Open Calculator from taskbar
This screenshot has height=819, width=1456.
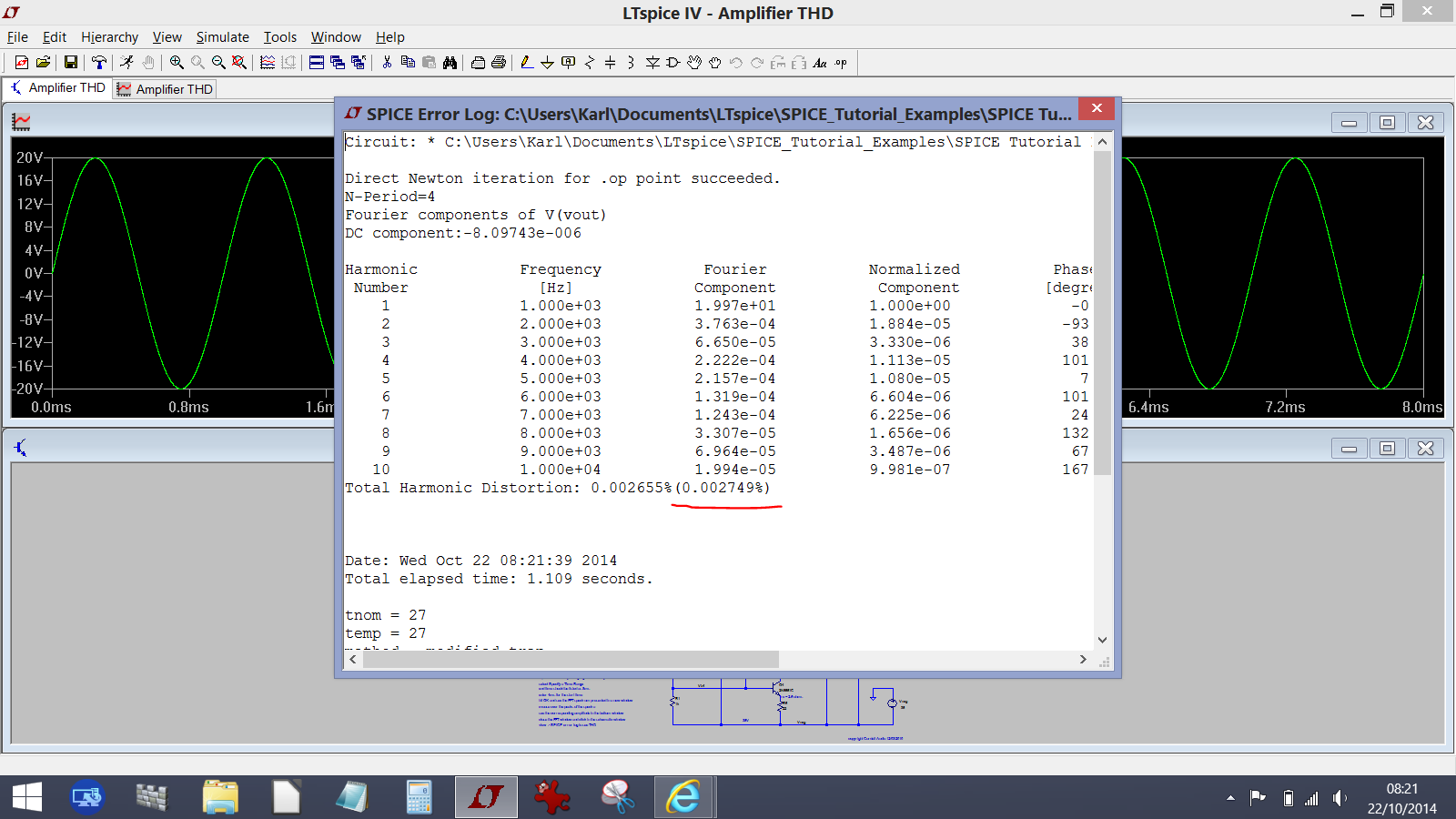(419, 797)
